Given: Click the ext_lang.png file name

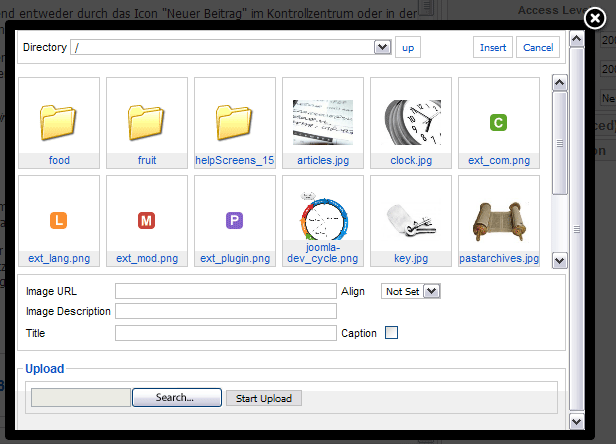Looking at the screenshot, I should [x=59, y=259].
